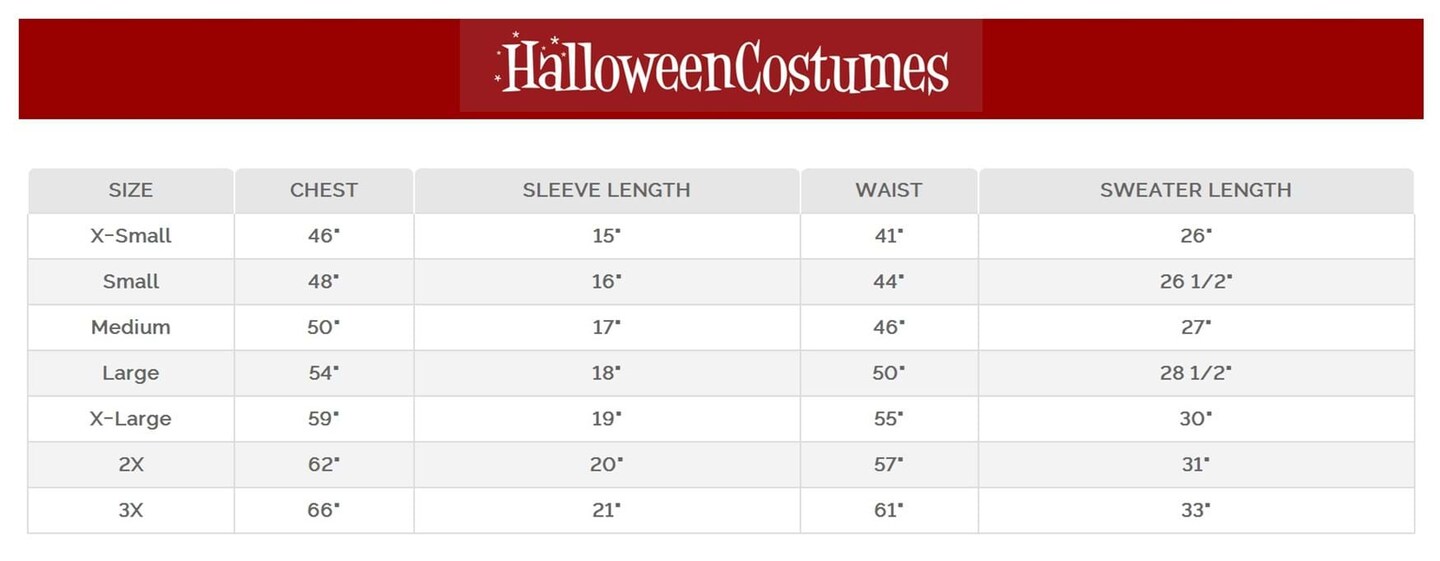This screenshot has height=561, width=1440.
Task: Select the Large size label
Action: tap(131, 373)
